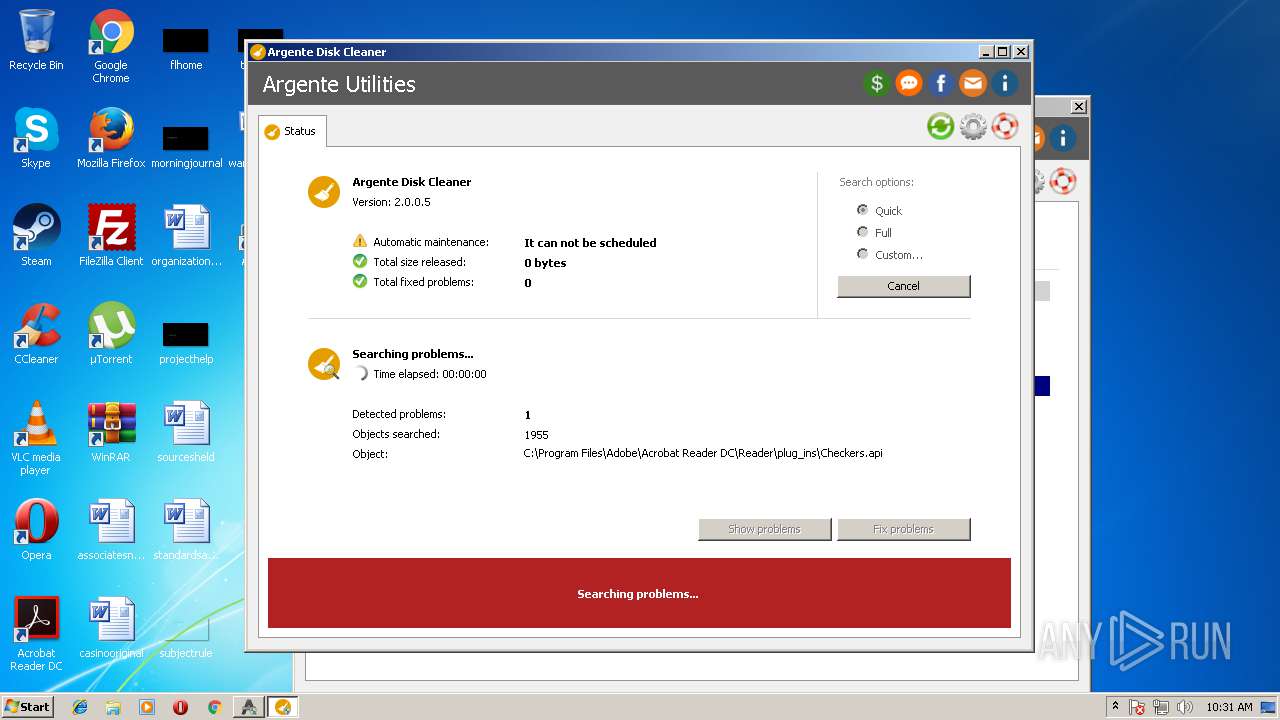Click the Action Center flag tray icon
Screen dimensions: 1280x720
1137,707
